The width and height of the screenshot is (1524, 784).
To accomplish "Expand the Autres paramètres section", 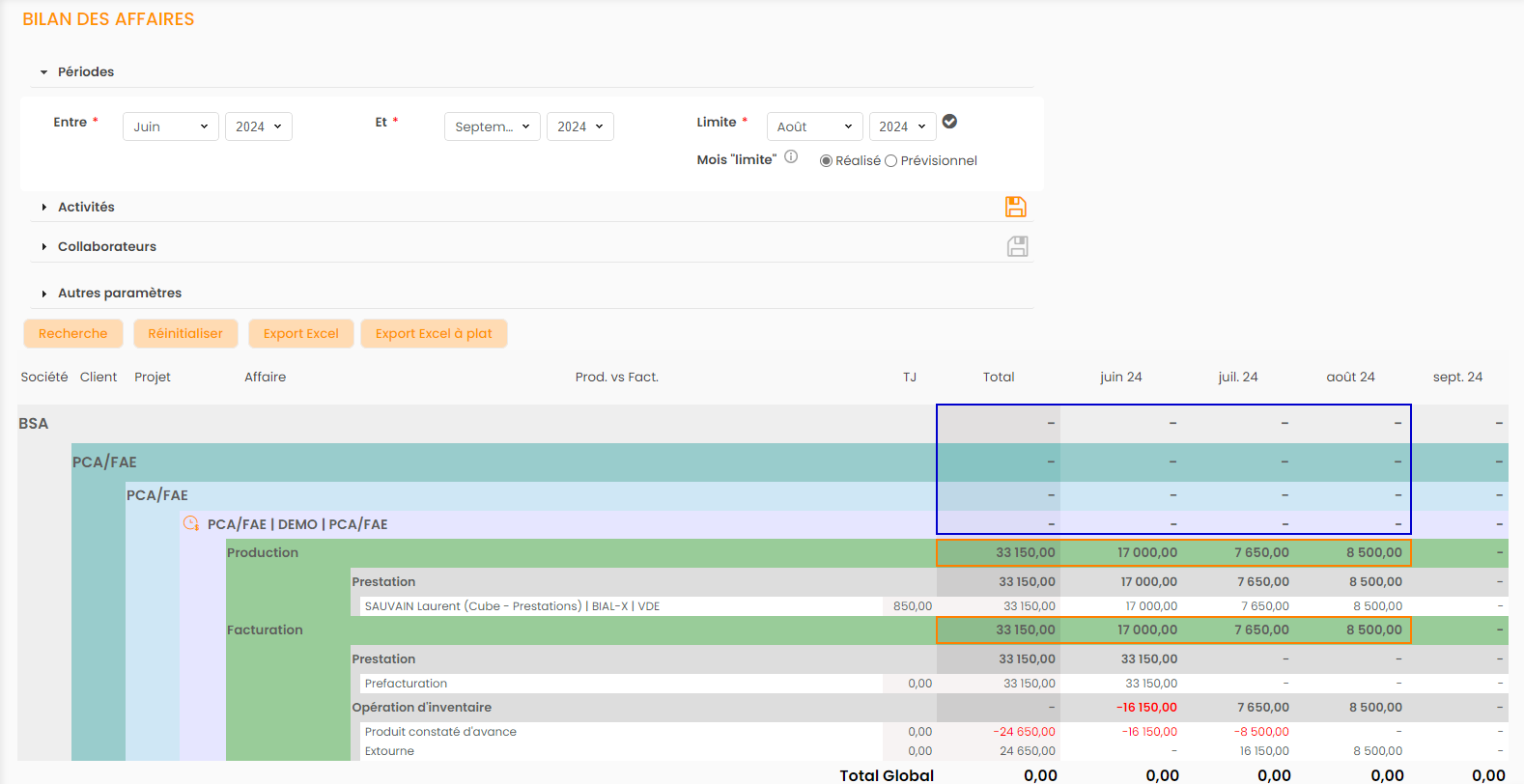I will (119, 293).
